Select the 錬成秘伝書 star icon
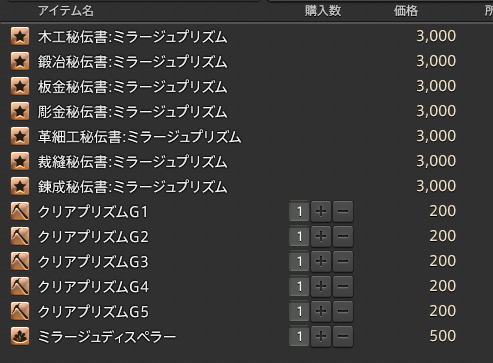Viewport: 493px width, 363px height. [x=20, y=186]
